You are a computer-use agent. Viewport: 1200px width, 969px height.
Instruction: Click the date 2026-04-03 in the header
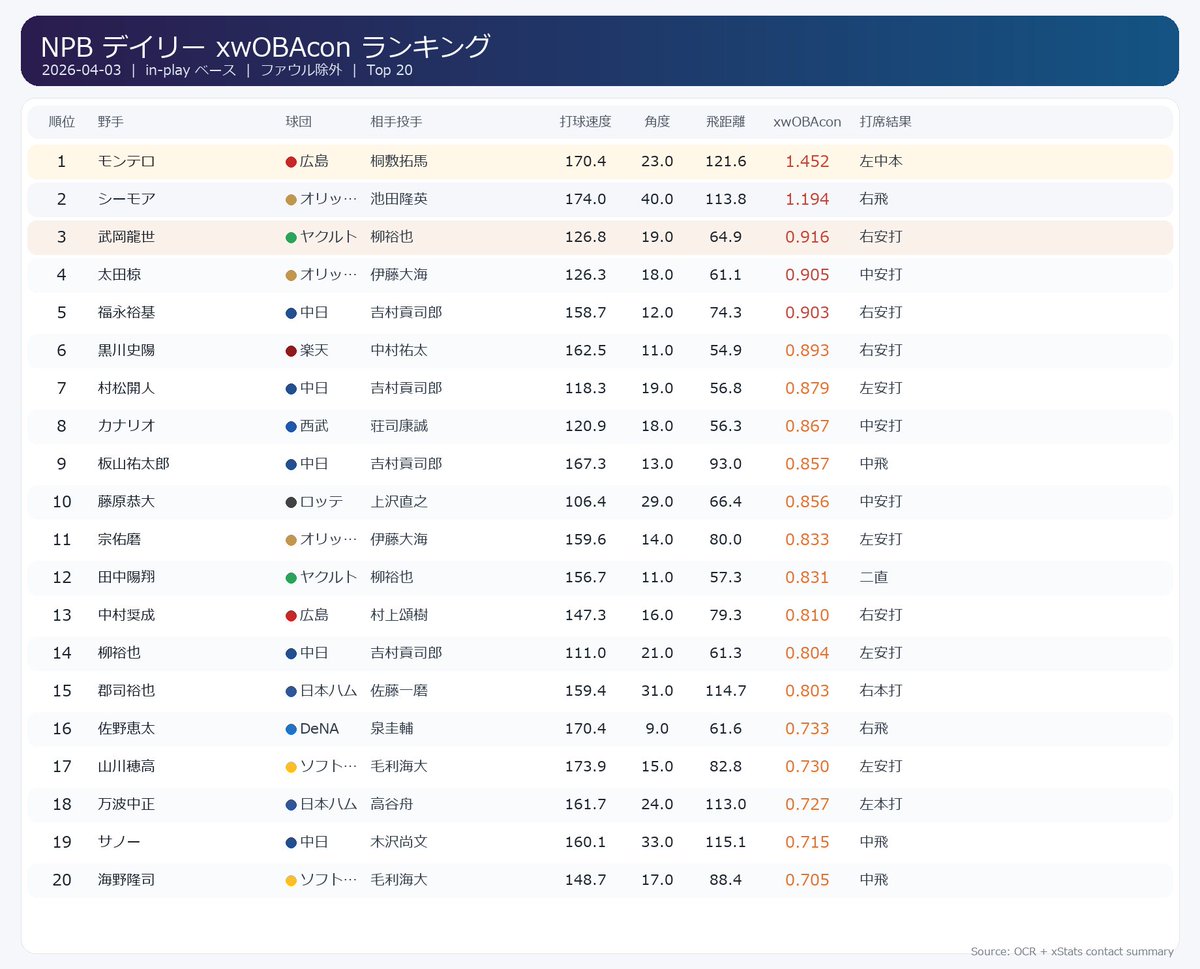click(82, 70)
